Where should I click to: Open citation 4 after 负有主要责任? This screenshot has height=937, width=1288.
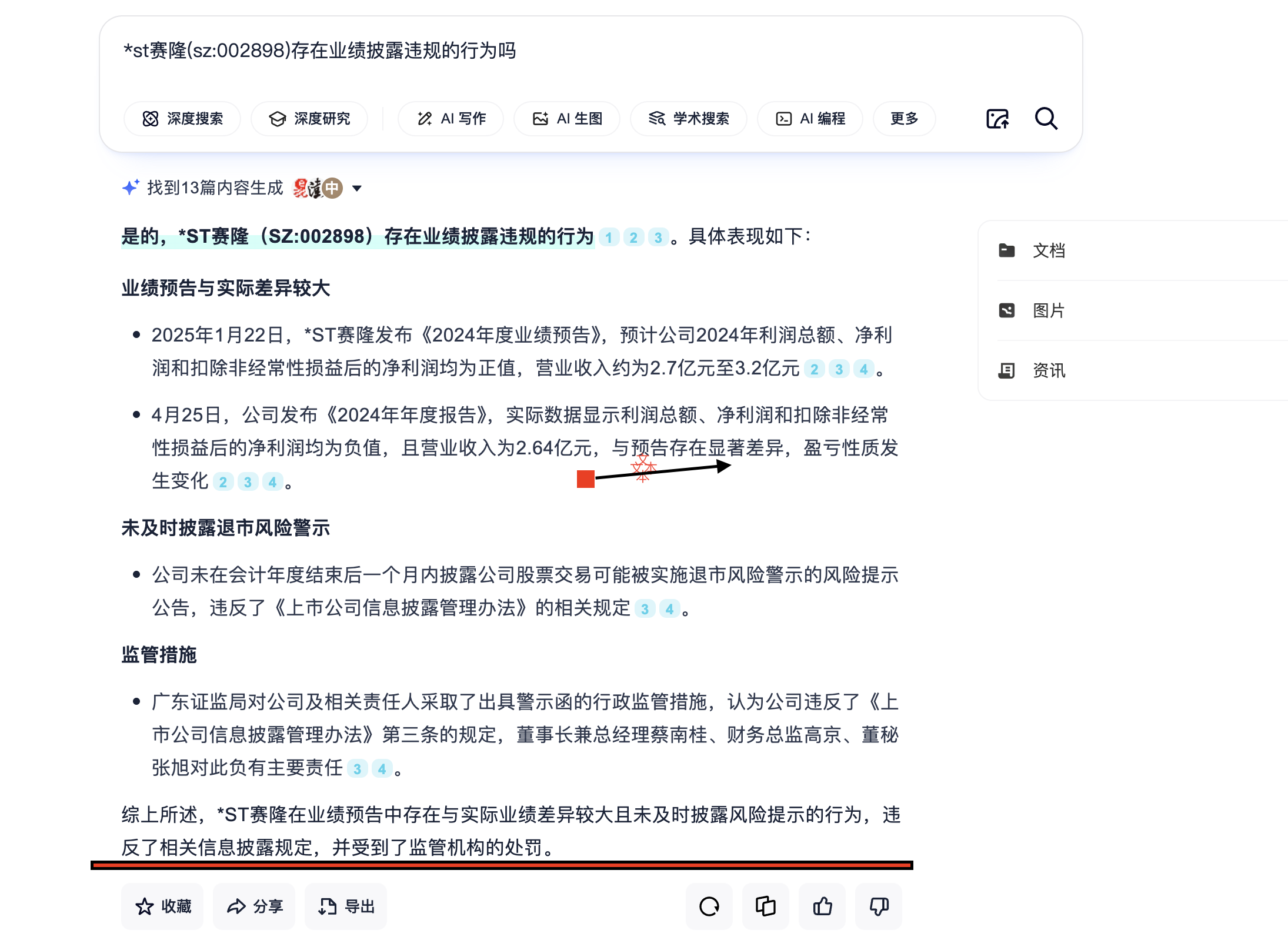pos(382,769)
